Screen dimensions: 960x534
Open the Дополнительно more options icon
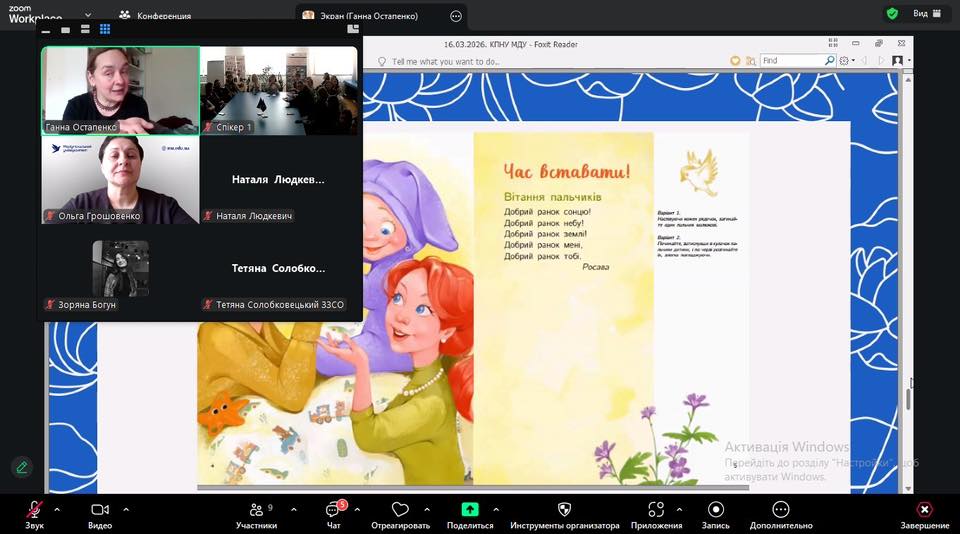(x=779, y=510)
